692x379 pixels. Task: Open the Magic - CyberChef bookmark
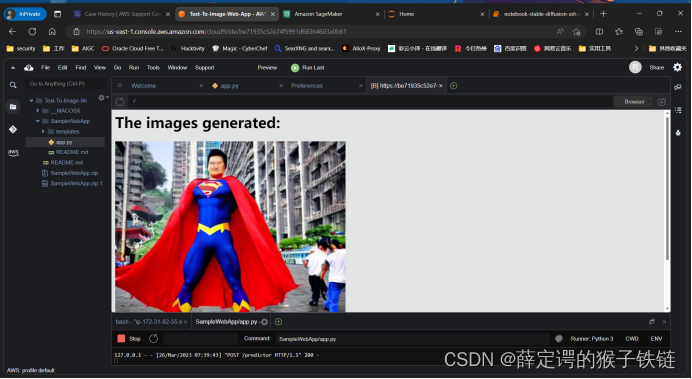pos(240,49)
